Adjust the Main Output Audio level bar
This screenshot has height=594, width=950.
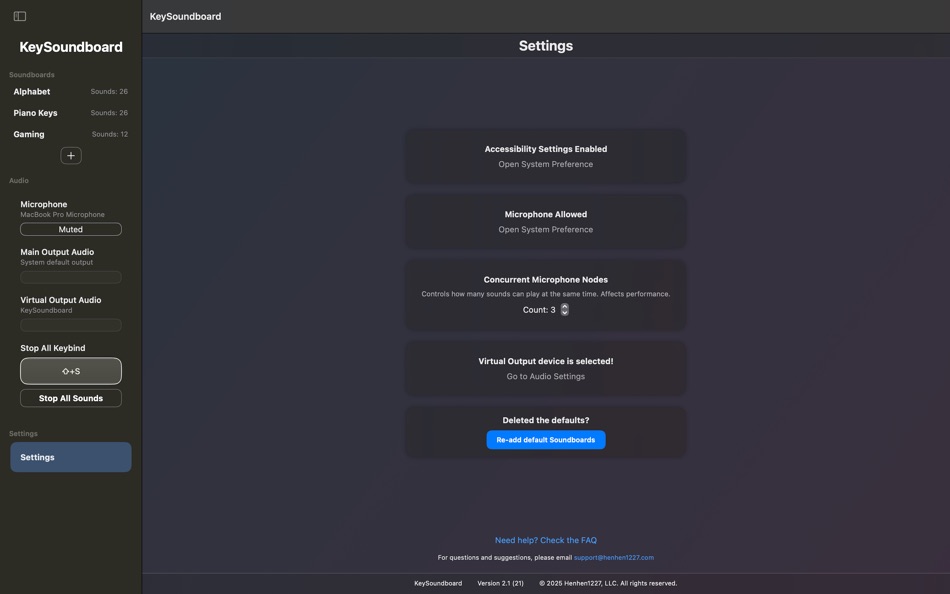coord(71,277)
